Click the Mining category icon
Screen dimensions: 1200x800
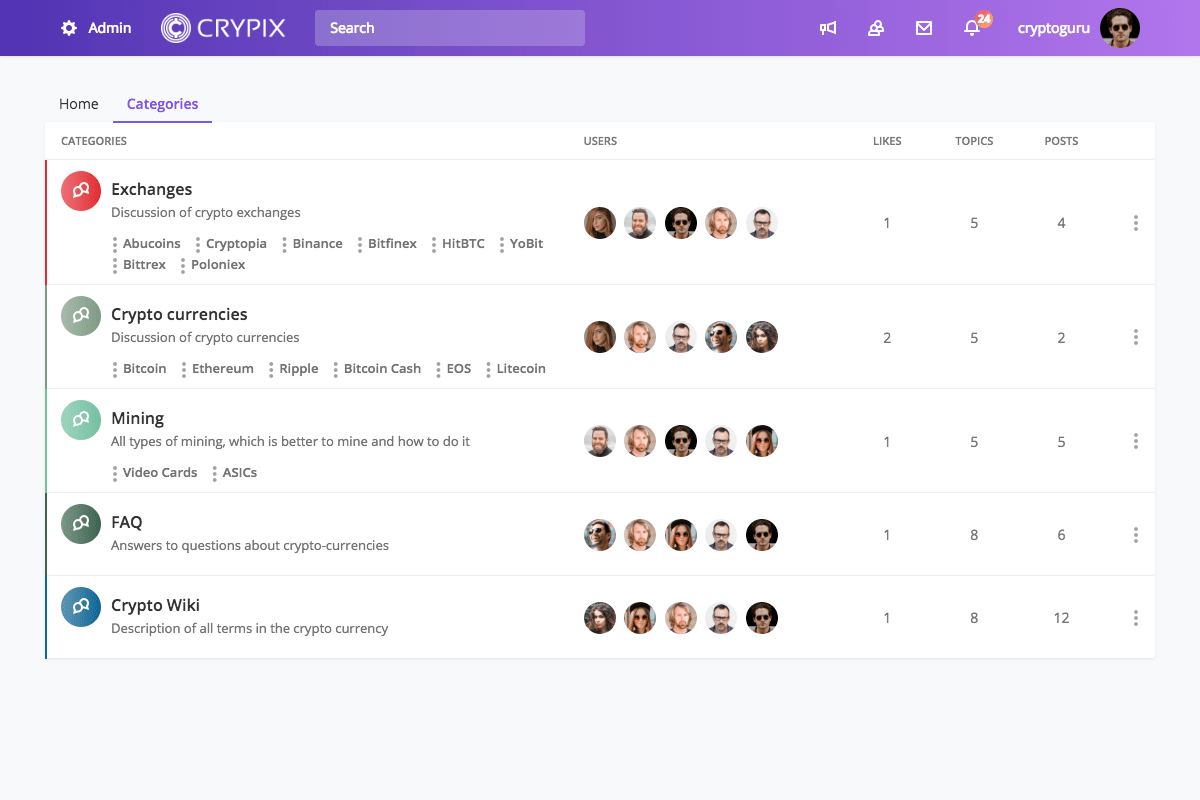point(81,419)
